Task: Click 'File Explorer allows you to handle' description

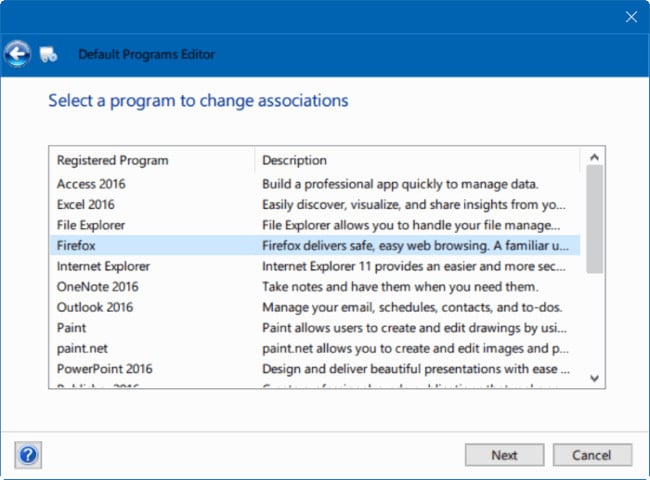Action: [411, 225]
